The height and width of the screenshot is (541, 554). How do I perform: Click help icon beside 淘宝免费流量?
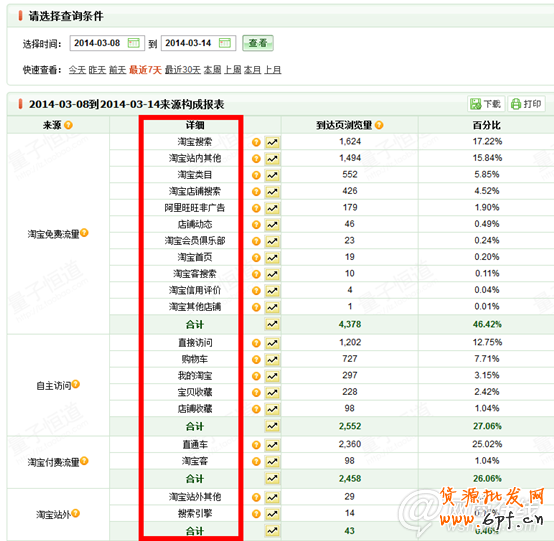click(84, 233)
